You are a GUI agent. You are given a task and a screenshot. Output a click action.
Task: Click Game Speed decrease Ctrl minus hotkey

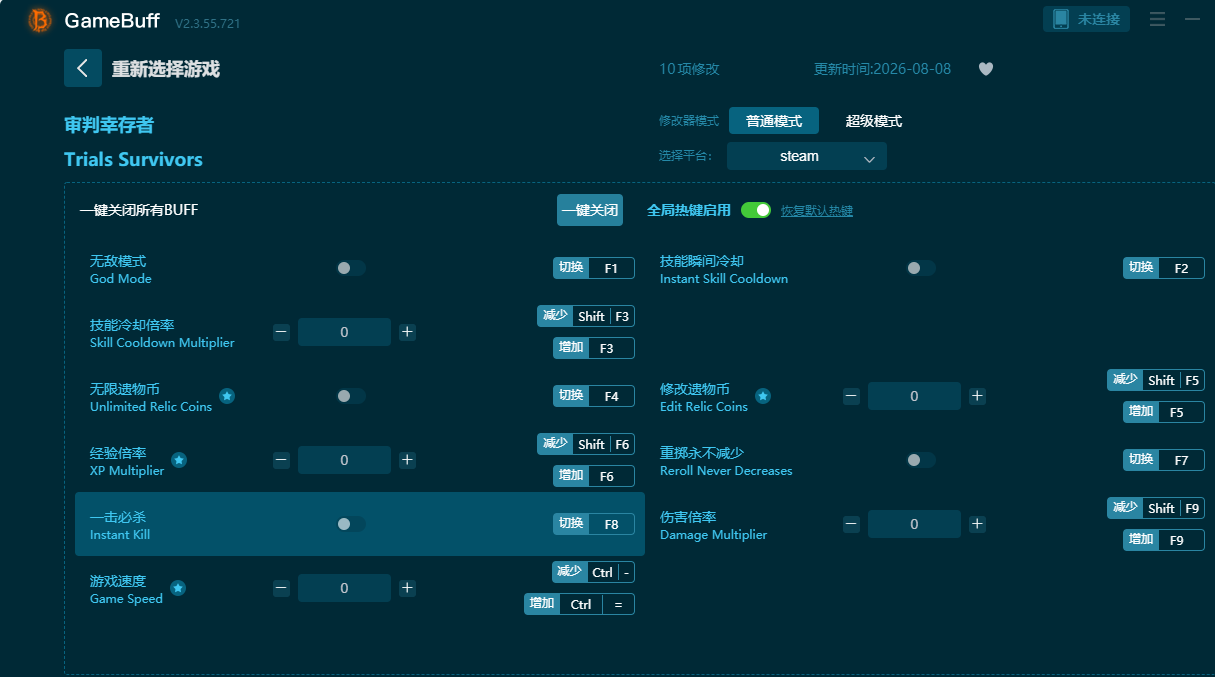pyautogui.click(x=593, y=572)
